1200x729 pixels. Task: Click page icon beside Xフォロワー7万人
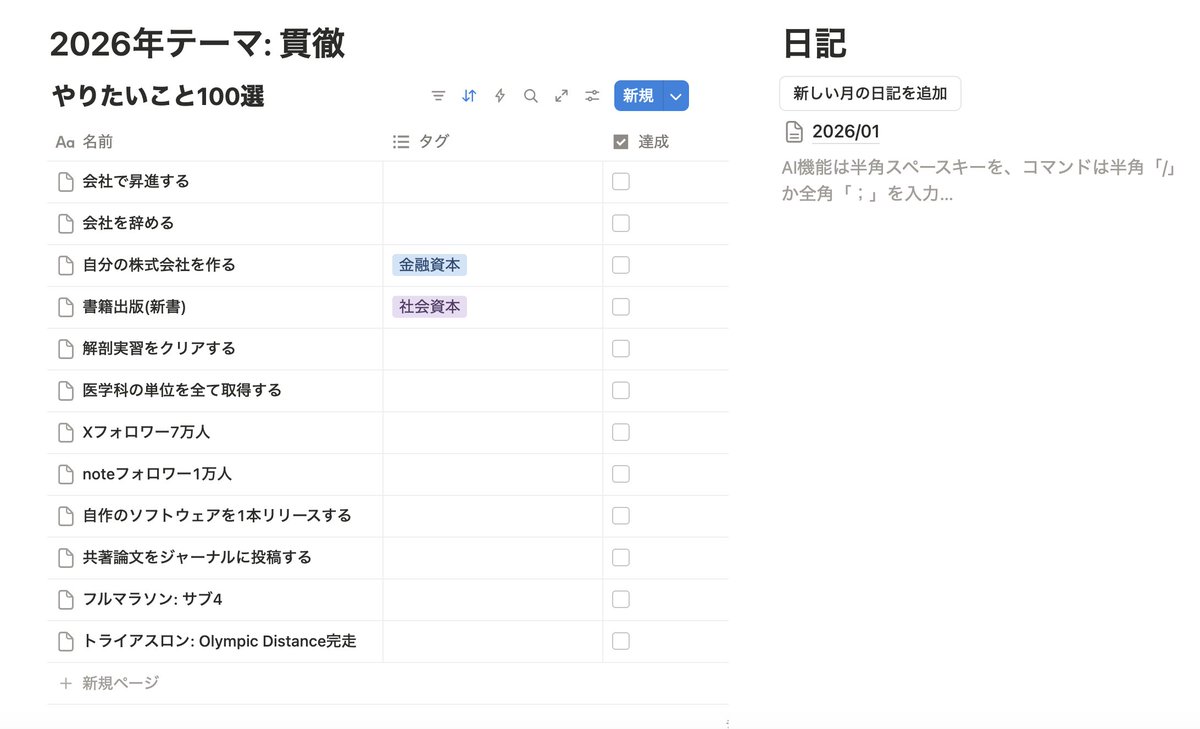click(66, 432)
